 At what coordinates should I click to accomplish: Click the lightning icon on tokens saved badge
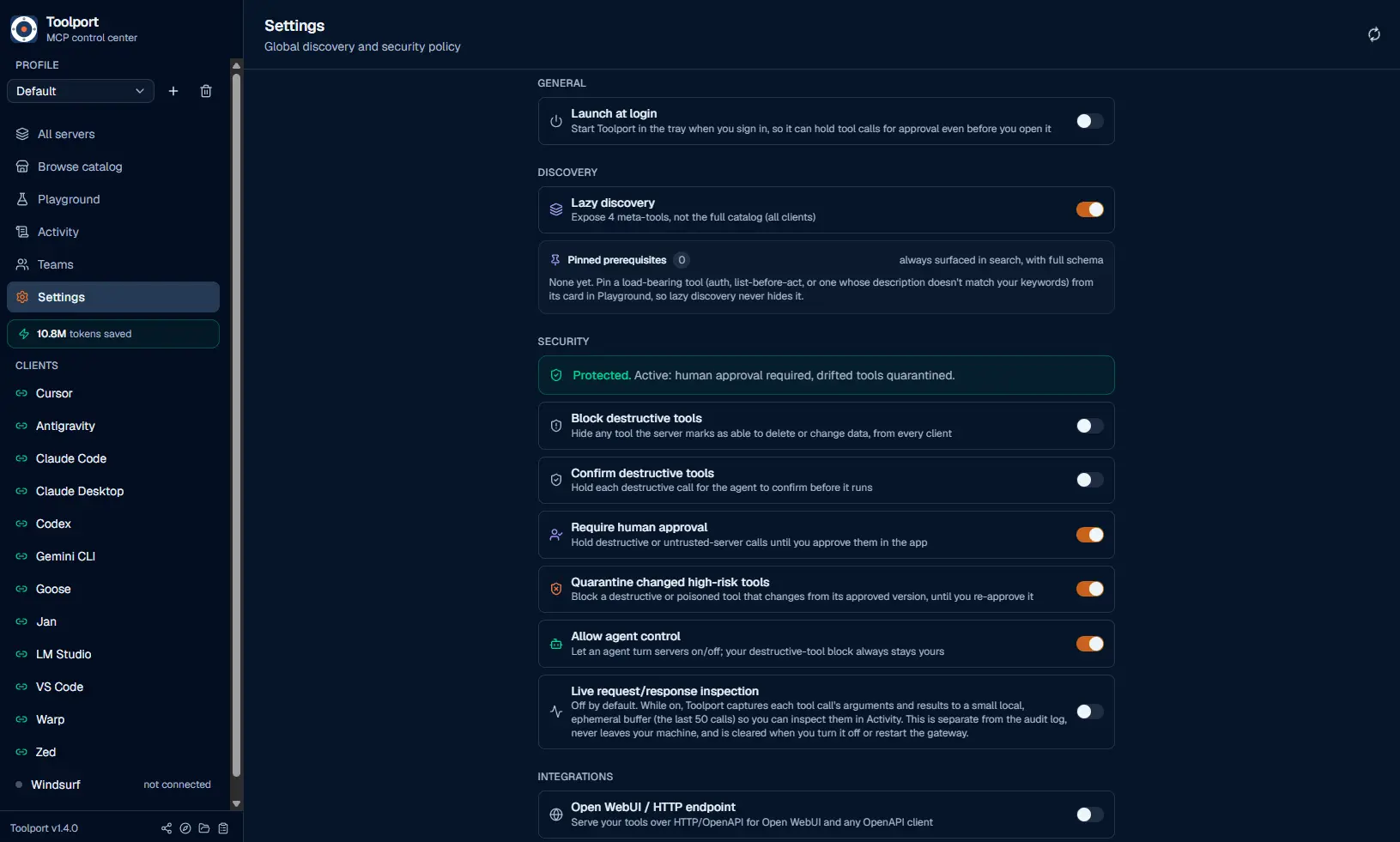24,334
